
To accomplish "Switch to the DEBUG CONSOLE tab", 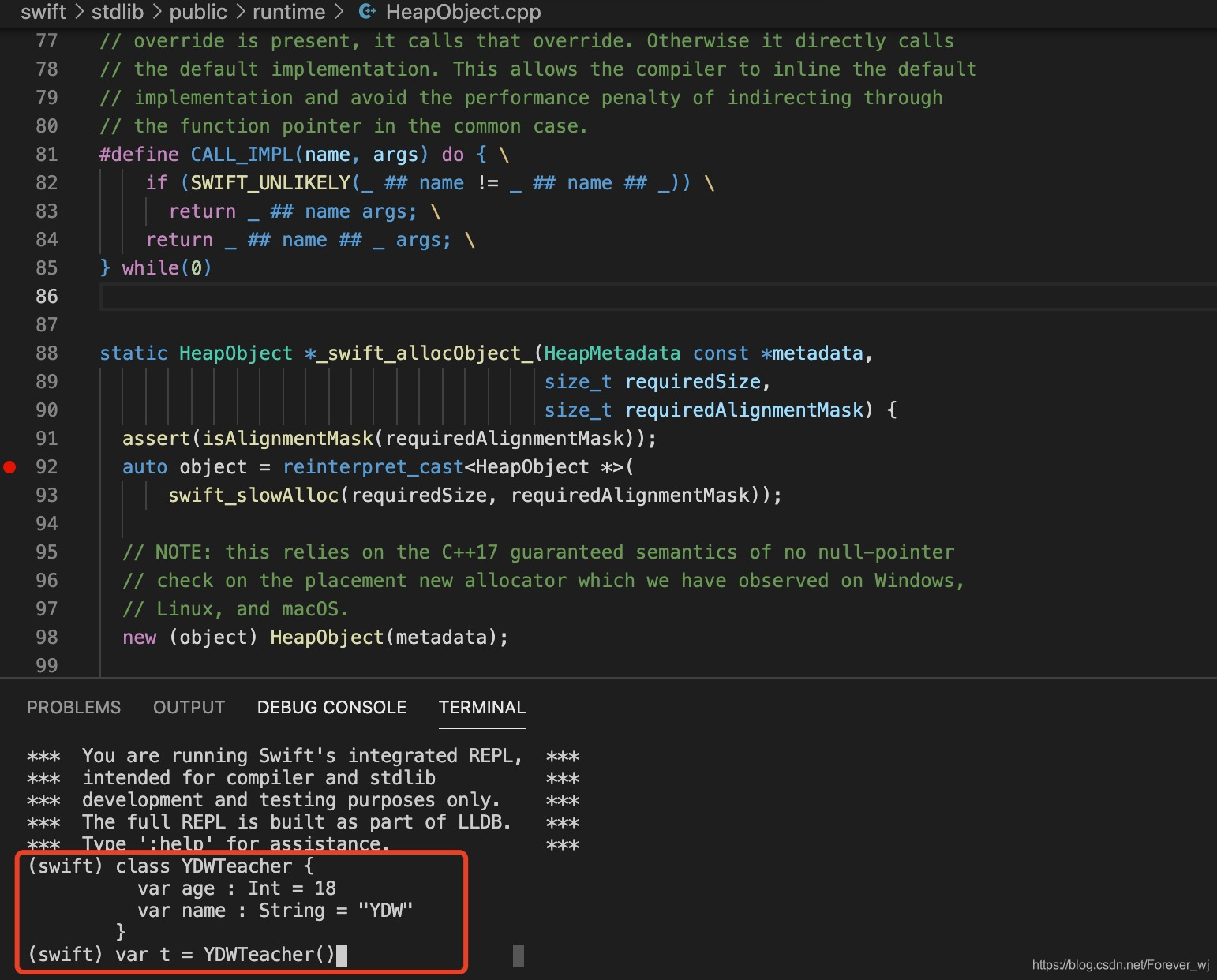I will [331, 707].
